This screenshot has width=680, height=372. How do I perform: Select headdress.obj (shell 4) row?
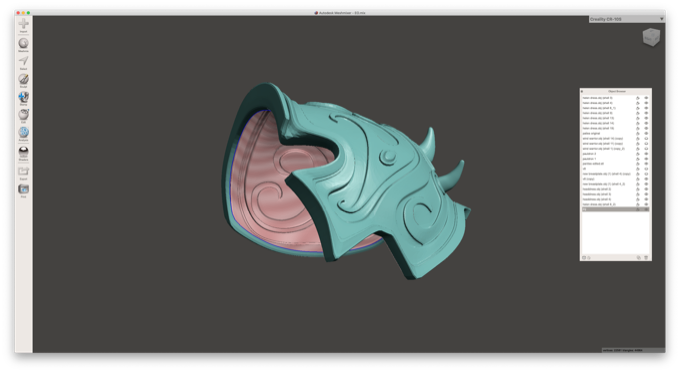[x=615, y=199]
